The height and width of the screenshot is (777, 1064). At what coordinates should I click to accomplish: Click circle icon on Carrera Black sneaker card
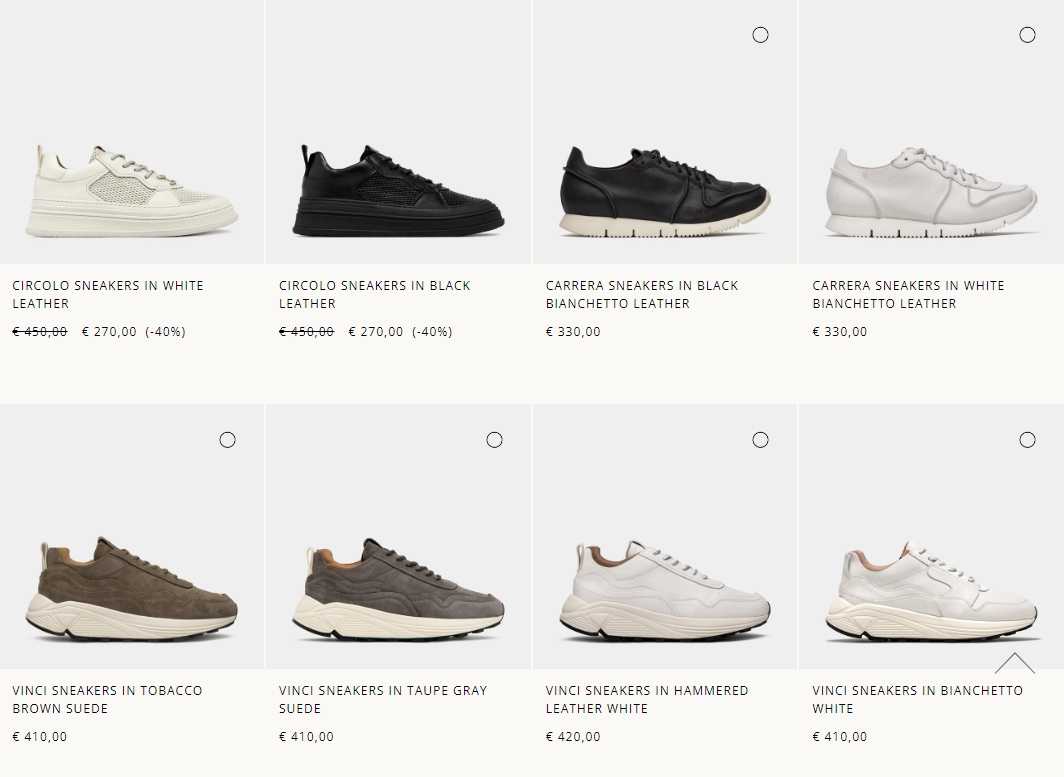pos(760,35)
